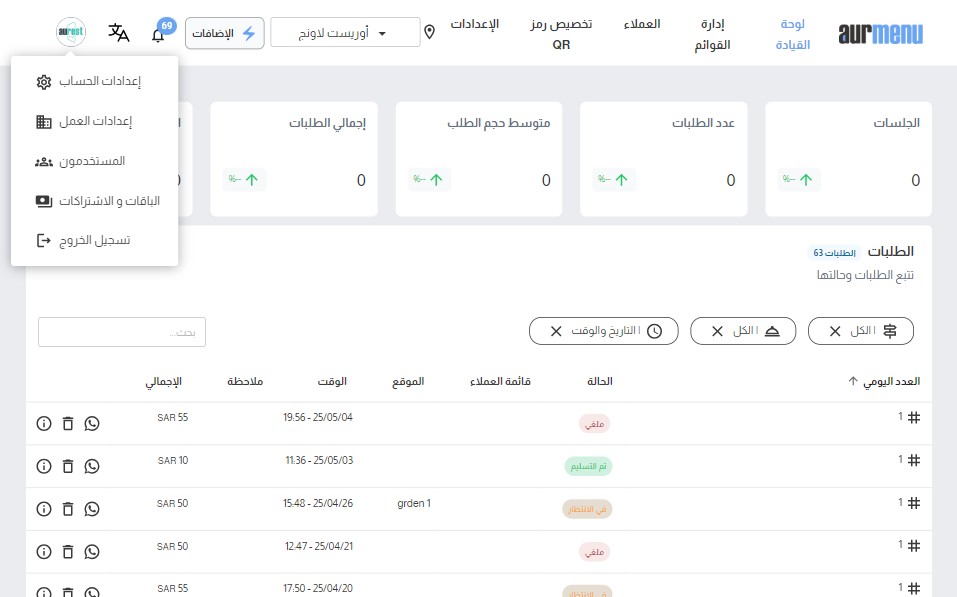Click the trash icon for 12:47 order
Image resolution: width=957 pixels, height=597 pixels.
[x=68, y=551]
